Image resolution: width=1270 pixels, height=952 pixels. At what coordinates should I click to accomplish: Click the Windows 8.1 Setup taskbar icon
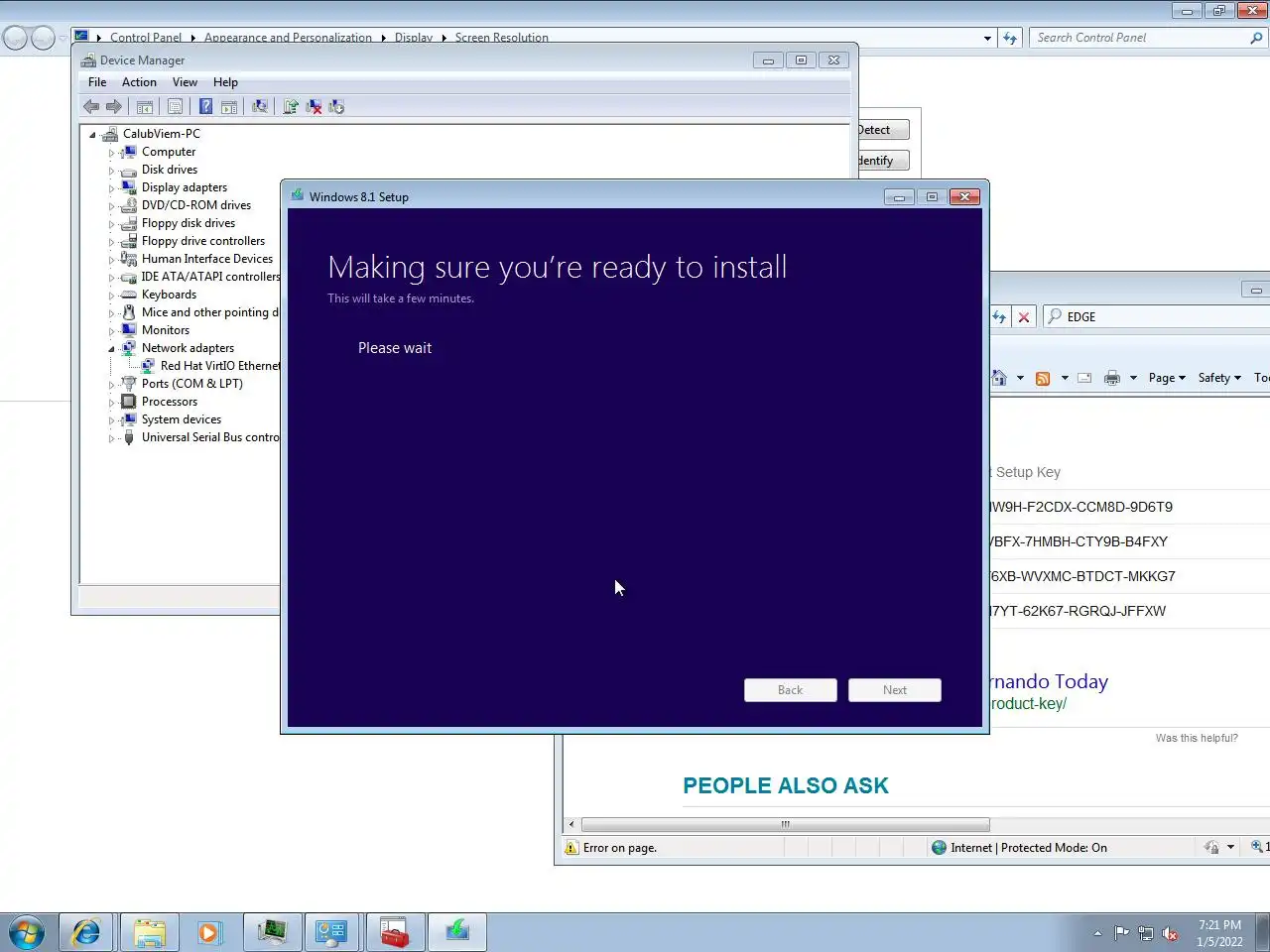(456, 933)
